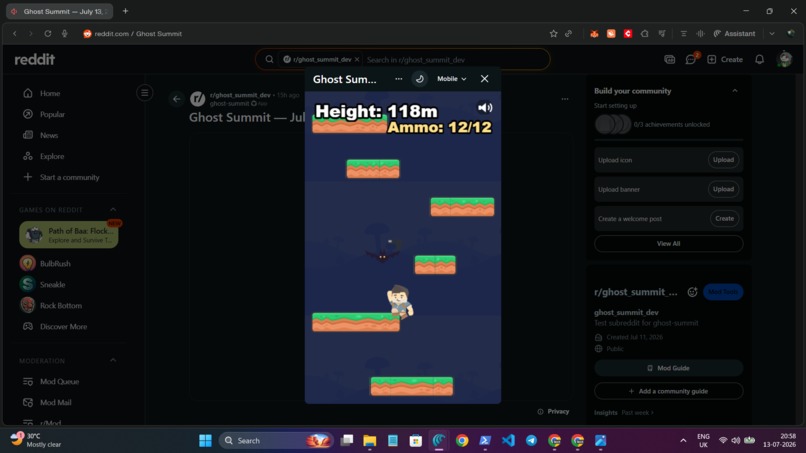Open the Mobile view size dropdown
The image size is (806, 453).
tap(451, 79)
